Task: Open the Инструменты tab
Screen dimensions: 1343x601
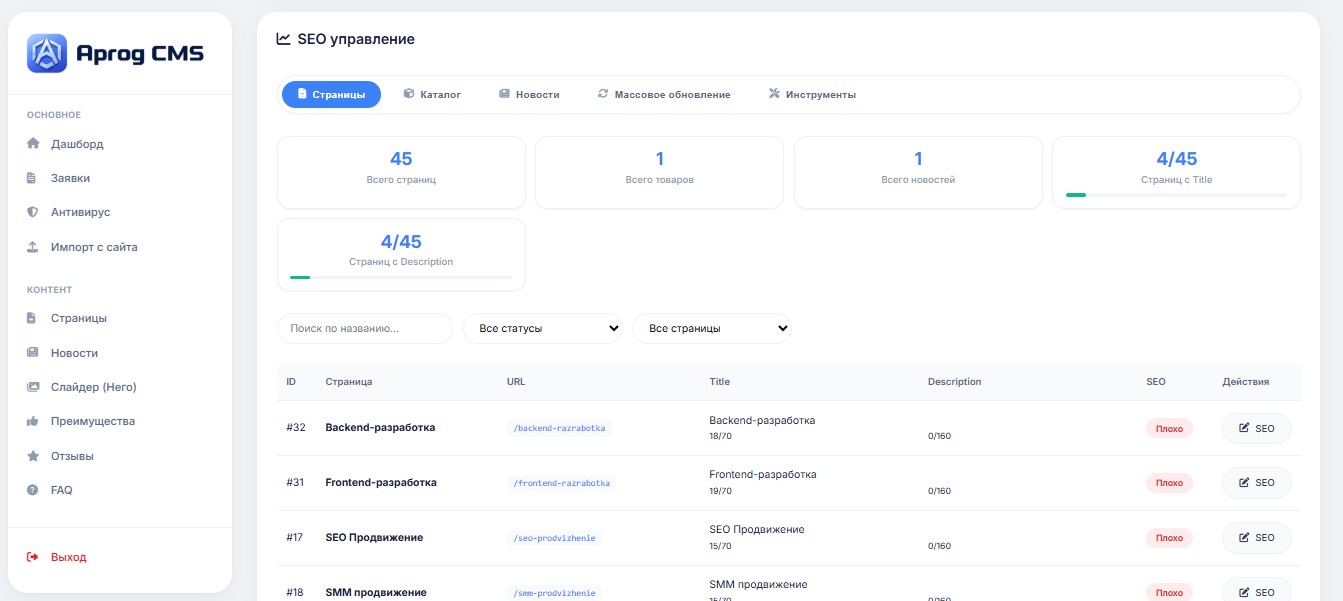Action: point(812,94)
